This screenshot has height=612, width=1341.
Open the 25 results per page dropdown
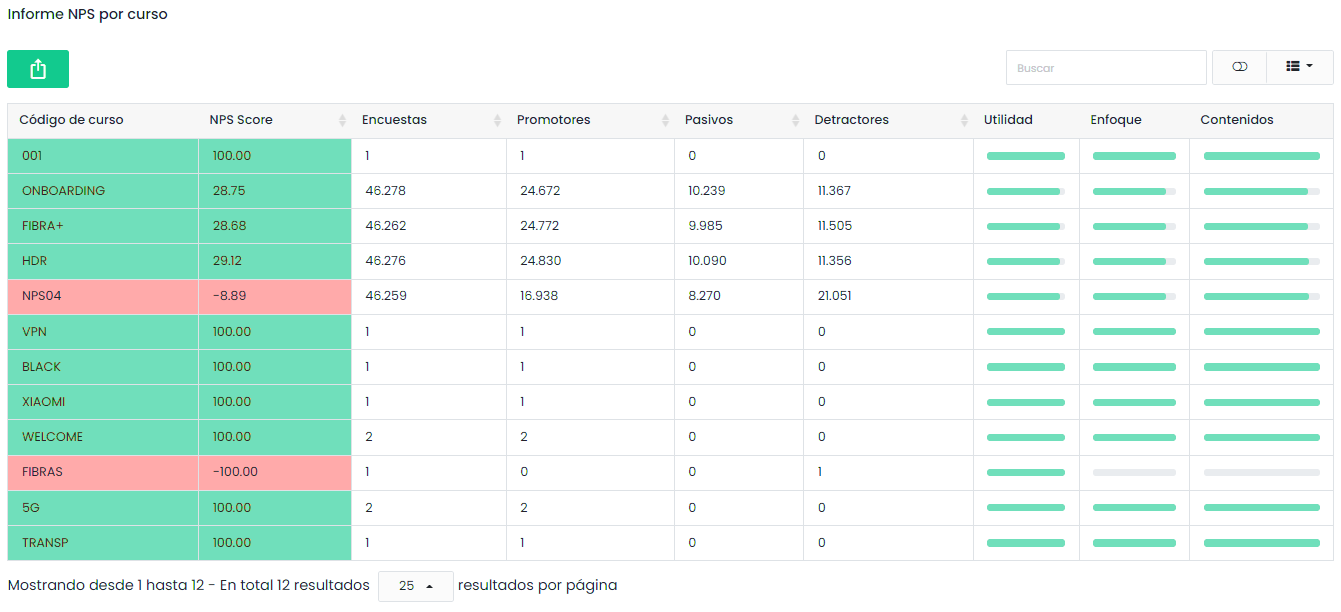pyautogui.click(x=415, y=586)
